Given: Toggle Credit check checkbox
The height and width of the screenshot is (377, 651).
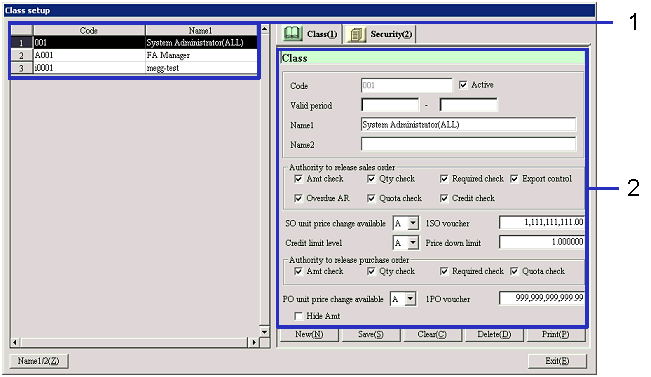Looking at the screenshot, I should click(444, 198).
